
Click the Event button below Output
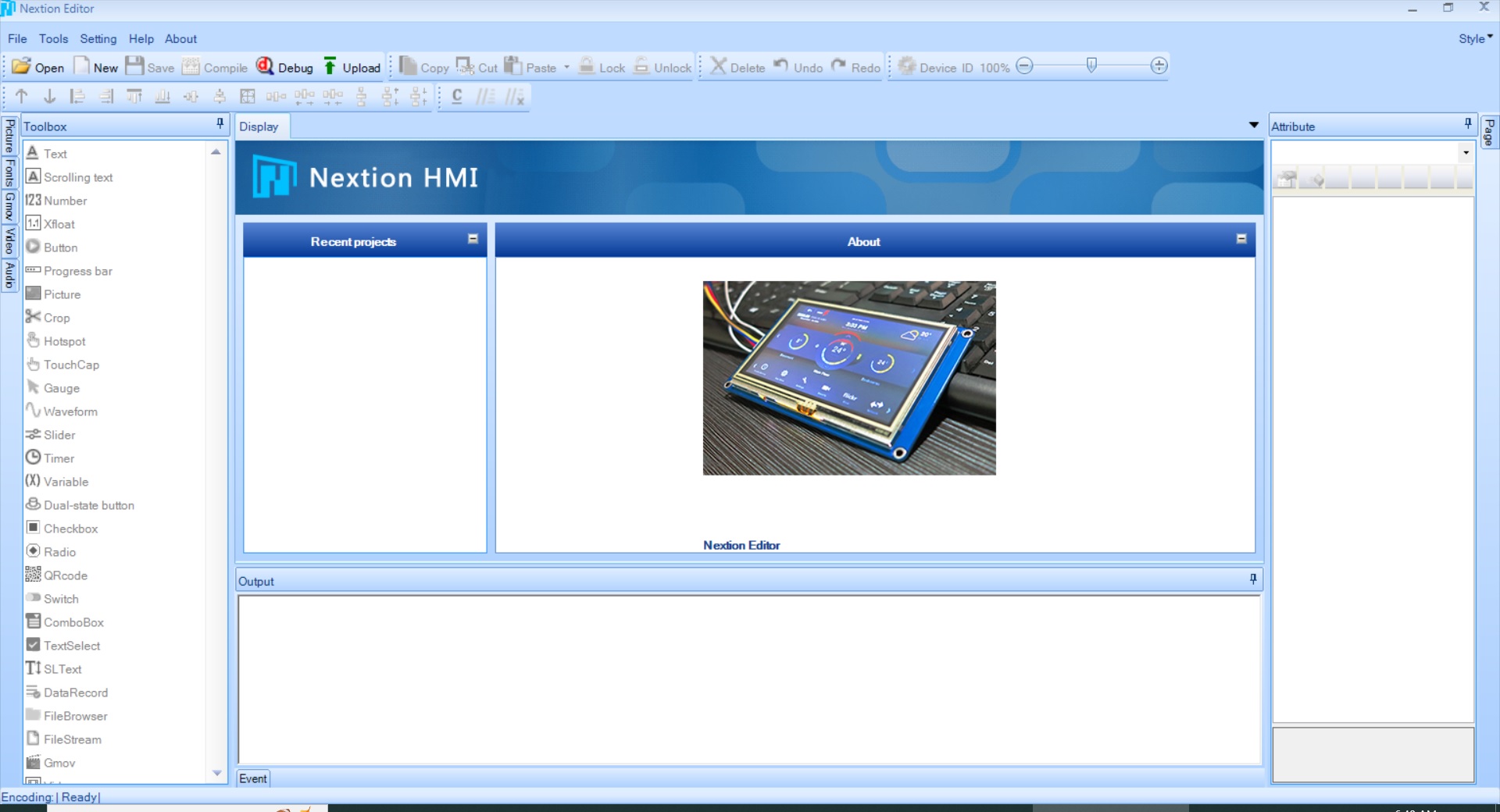(253, 778)
